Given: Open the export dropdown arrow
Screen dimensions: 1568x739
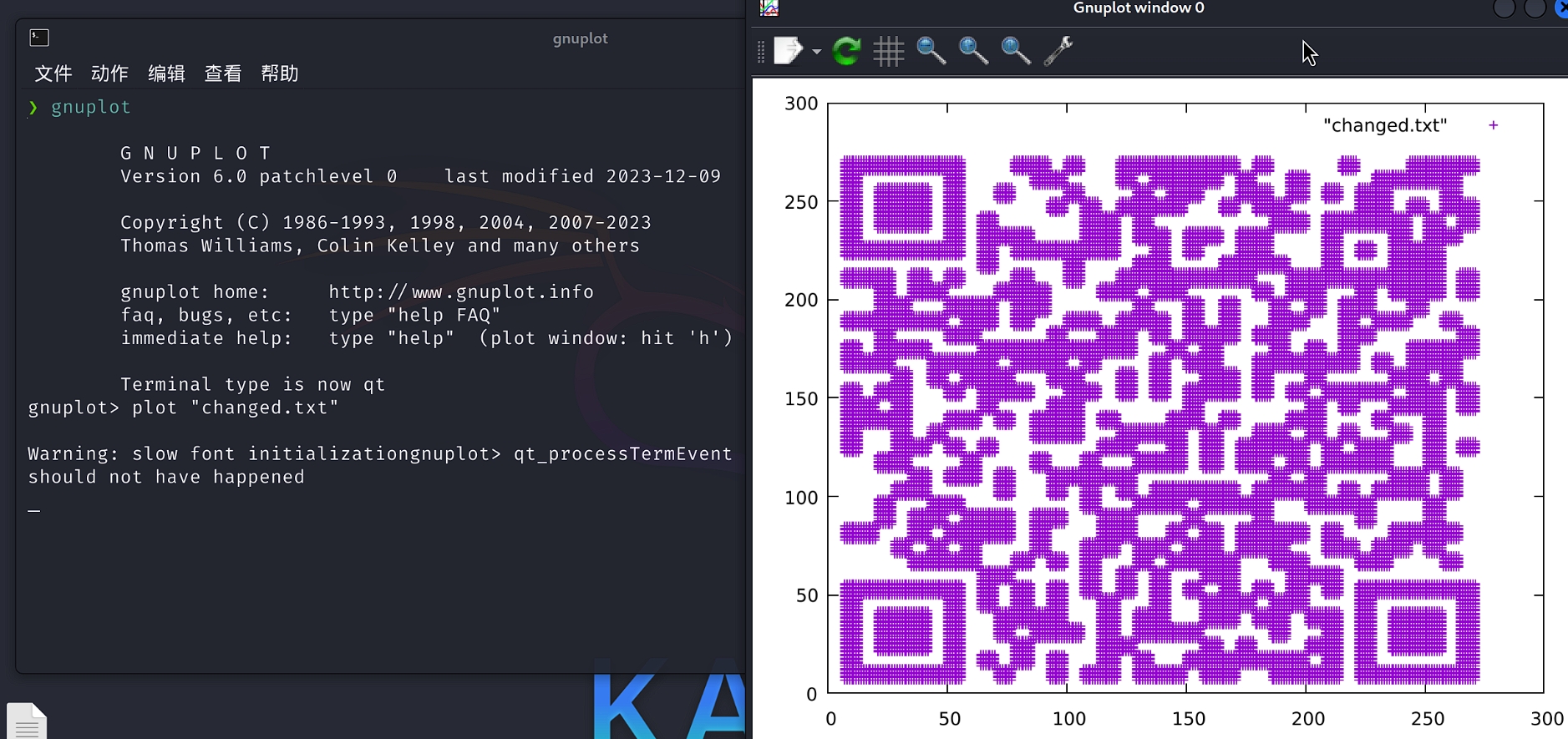Looking at the screenshot, I should point(816,52).
